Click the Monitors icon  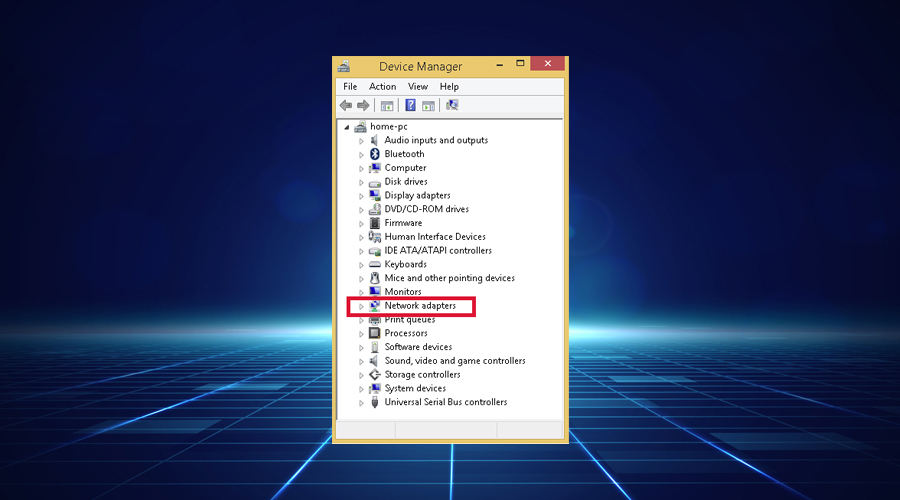pyautogui.click(x=374, y=292)
